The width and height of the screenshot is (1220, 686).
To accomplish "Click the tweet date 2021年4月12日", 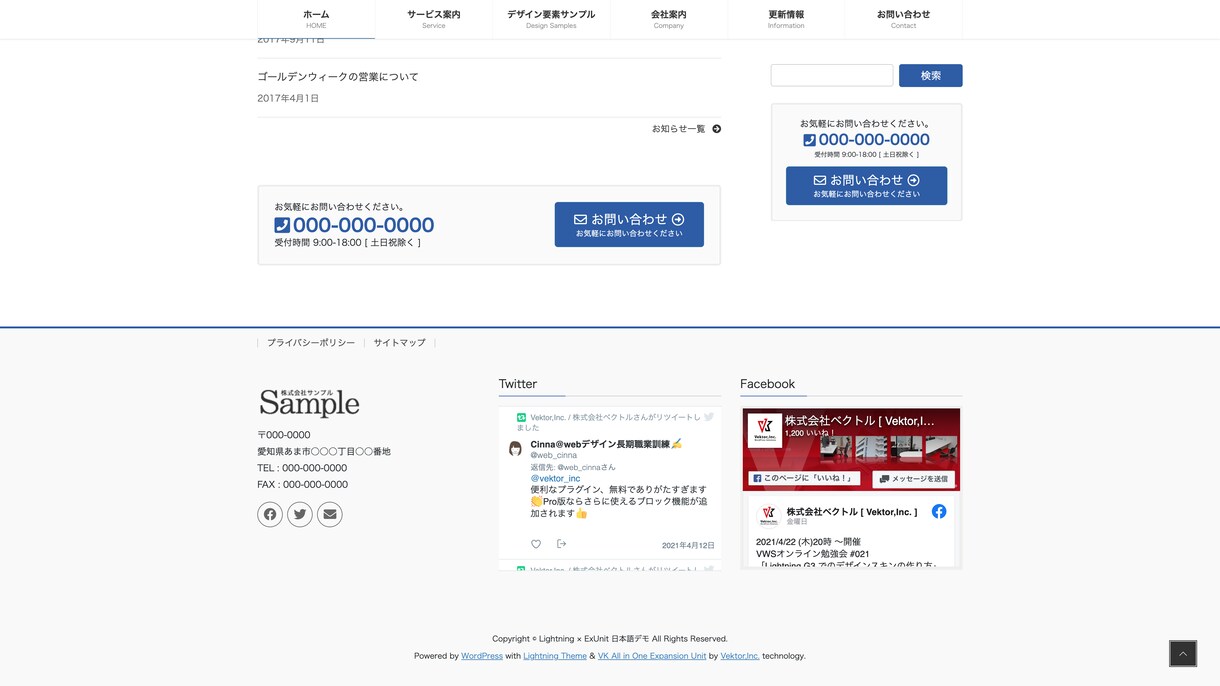I will (x=688, y=545).
